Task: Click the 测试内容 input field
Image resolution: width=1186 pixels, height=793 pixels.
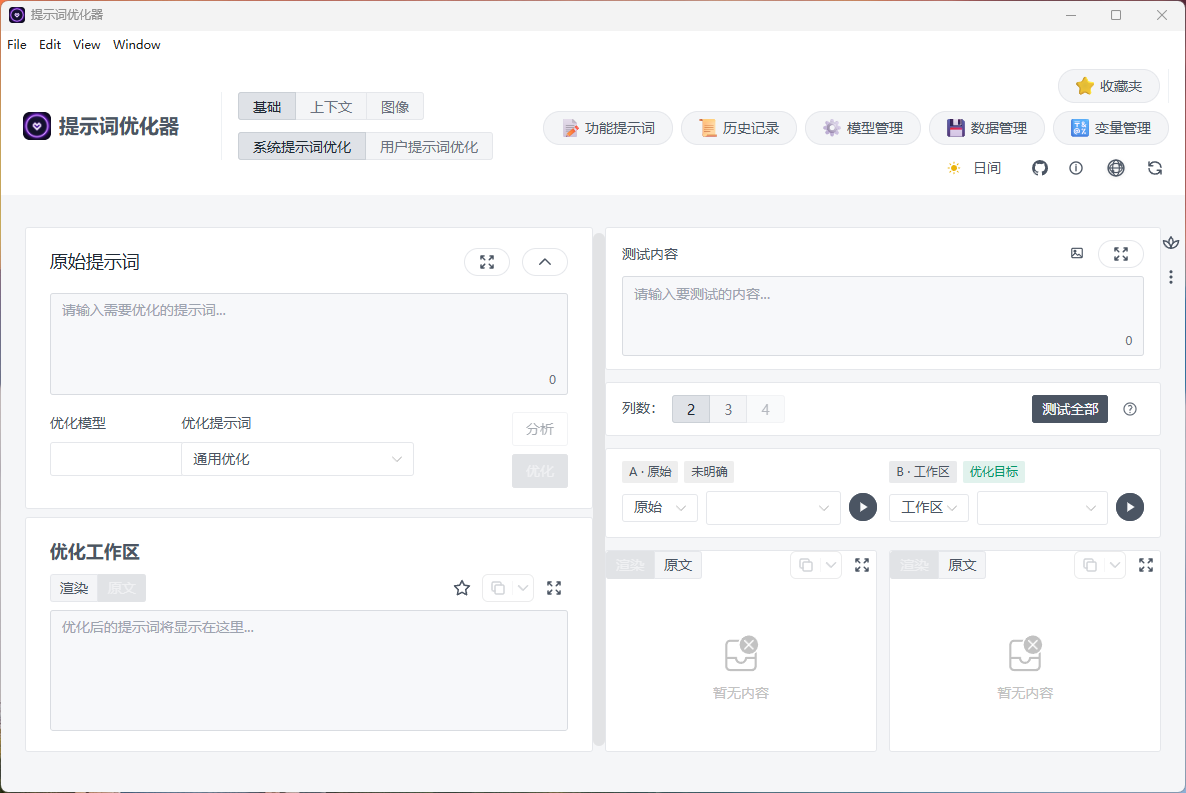Action: click(883, 316)
